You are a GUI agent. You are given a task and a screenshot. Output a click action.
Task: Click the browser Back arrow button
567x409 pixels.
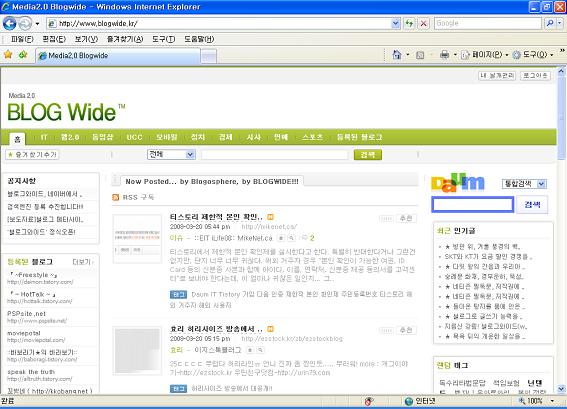coord(9,24)
